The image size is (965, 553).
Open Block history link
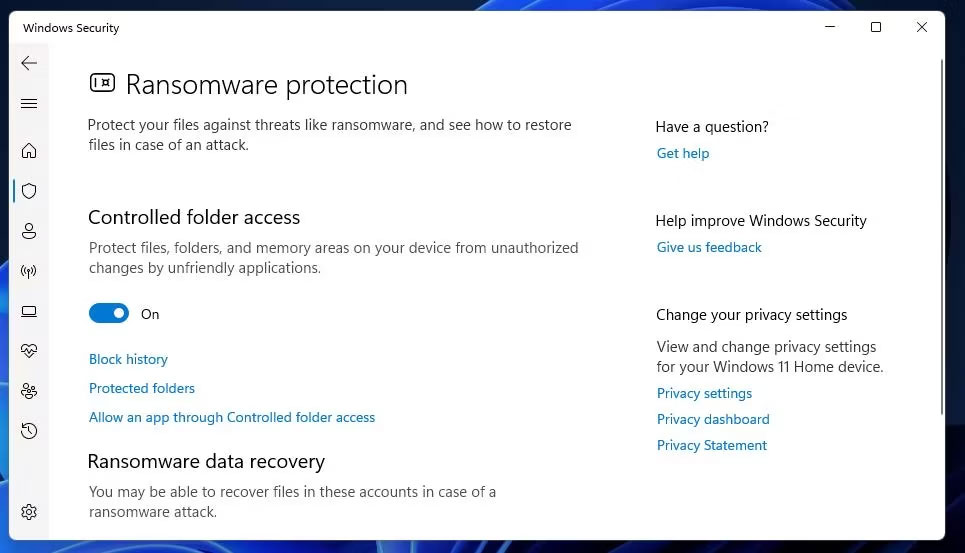(128, 359)
